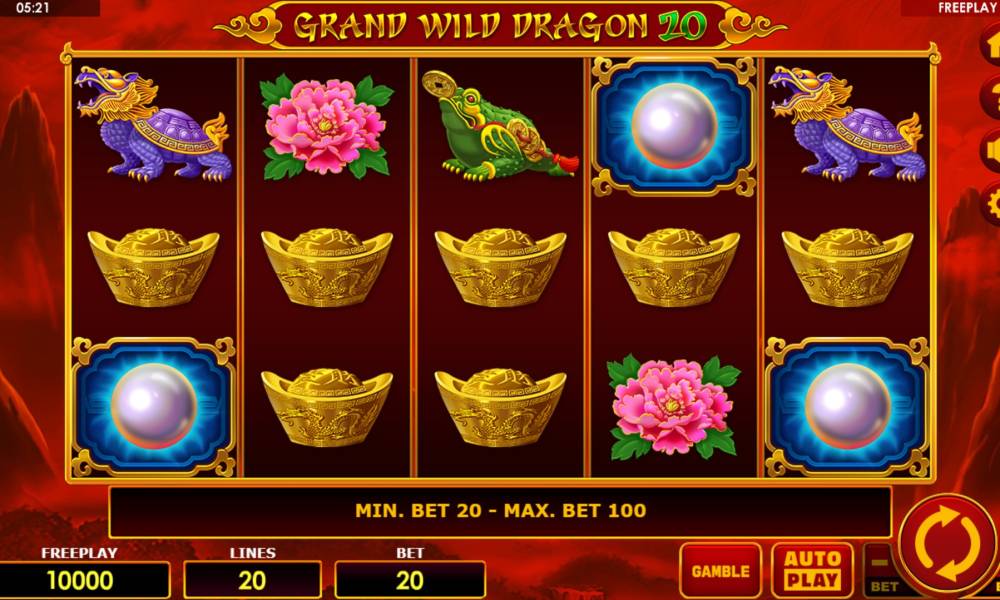Start AUTO PLAY mode

click(812, 570)
